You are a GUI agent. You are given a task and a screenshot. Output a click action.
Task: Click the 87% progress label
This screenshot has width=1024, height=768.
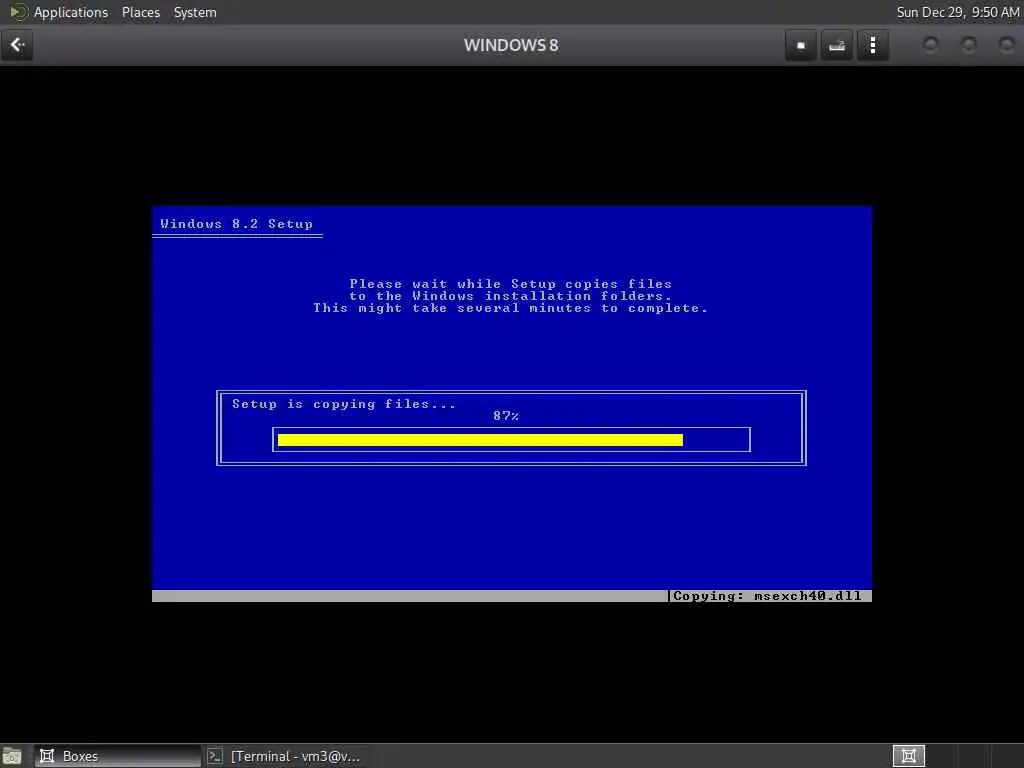[506, 416]
